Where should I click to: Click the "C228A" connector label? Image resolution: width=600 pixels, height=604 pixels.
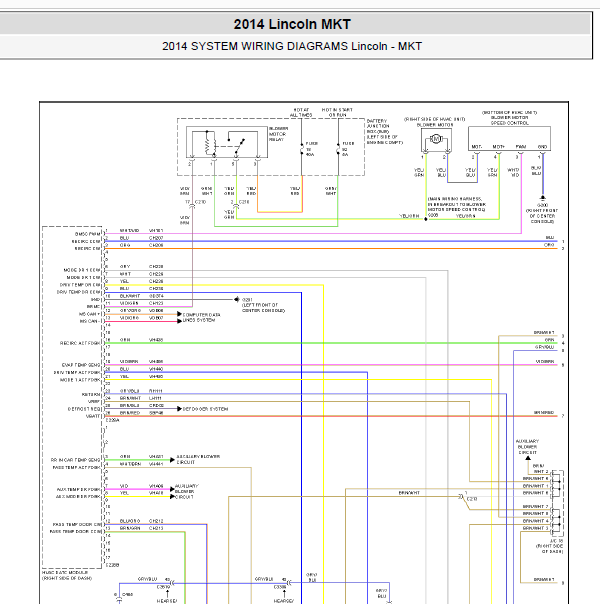(x=112, y=421)
